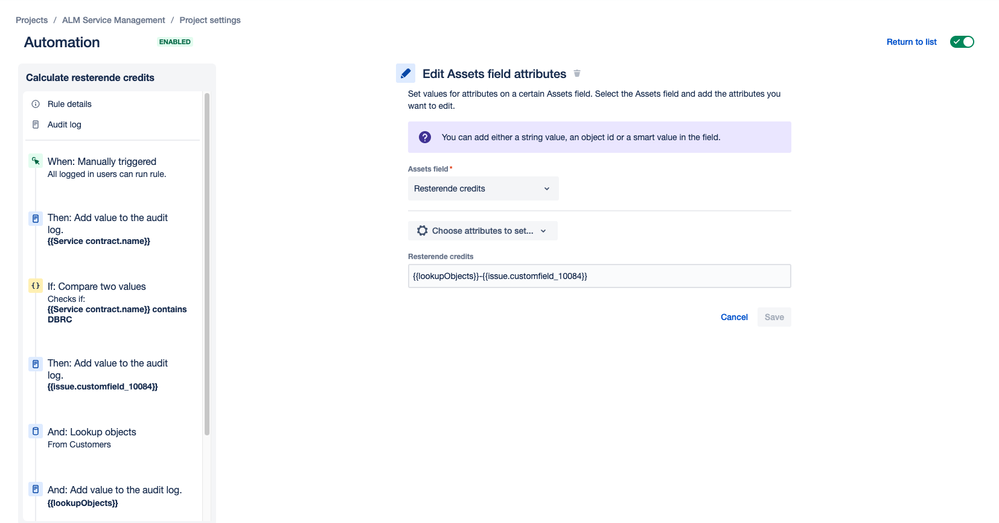This screenshot has width=999, height=523.
Task: Select the Lookup objects action icon
Action: (36, 431)
